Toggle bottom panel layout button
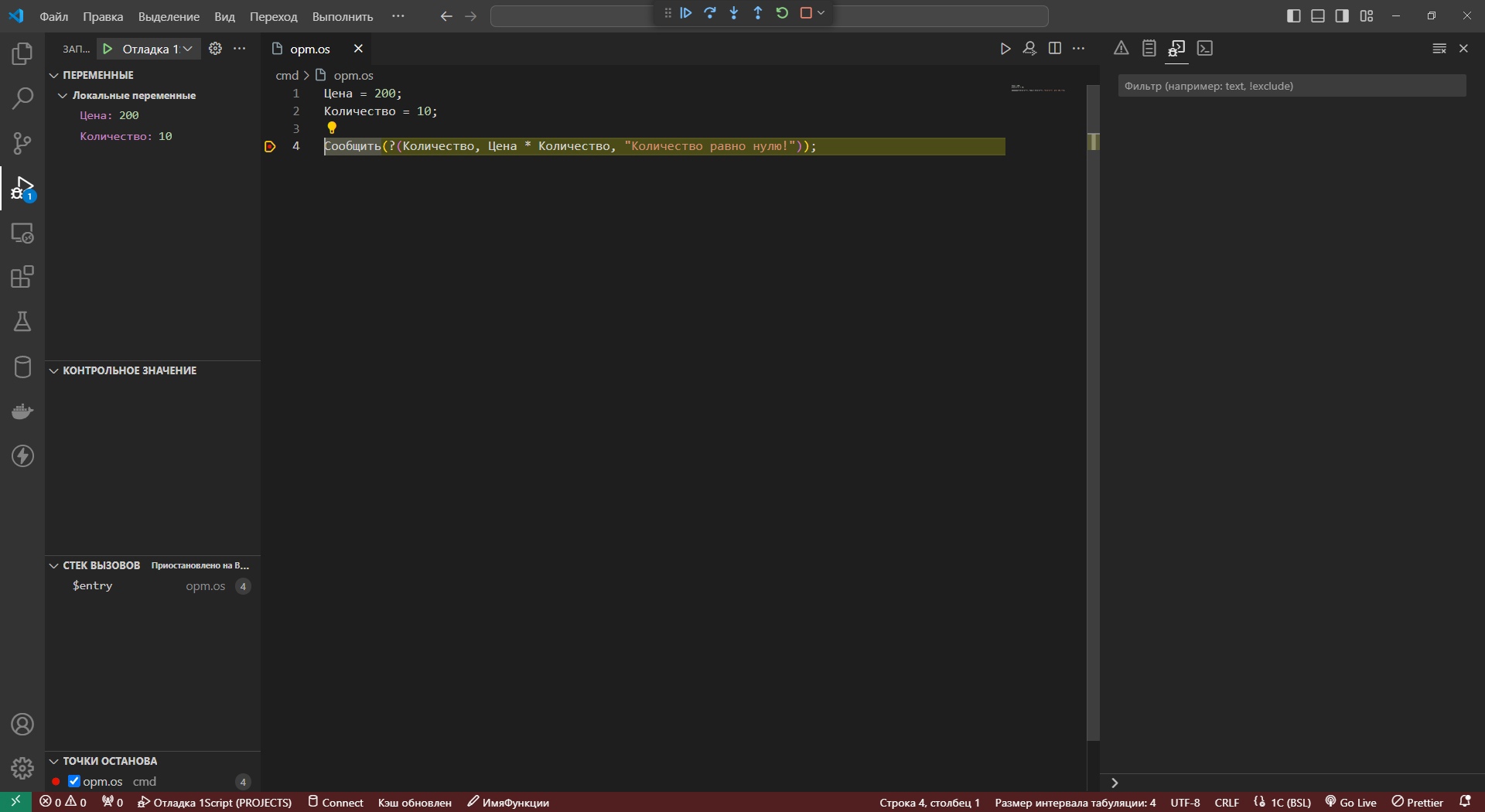Image resolution: width=1485 pixels, height=812 pixels. 1318,16
